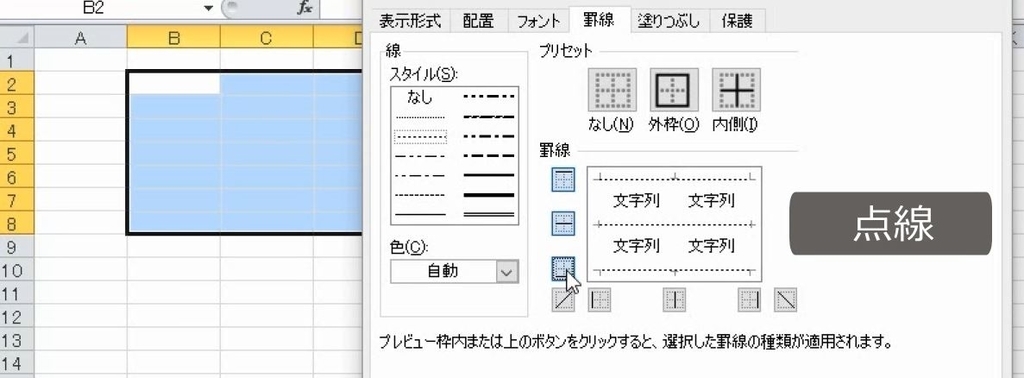This screenshot has width=1024, height=378.
Task: Choose the medium solid line style
Action: tap(488, 176)
